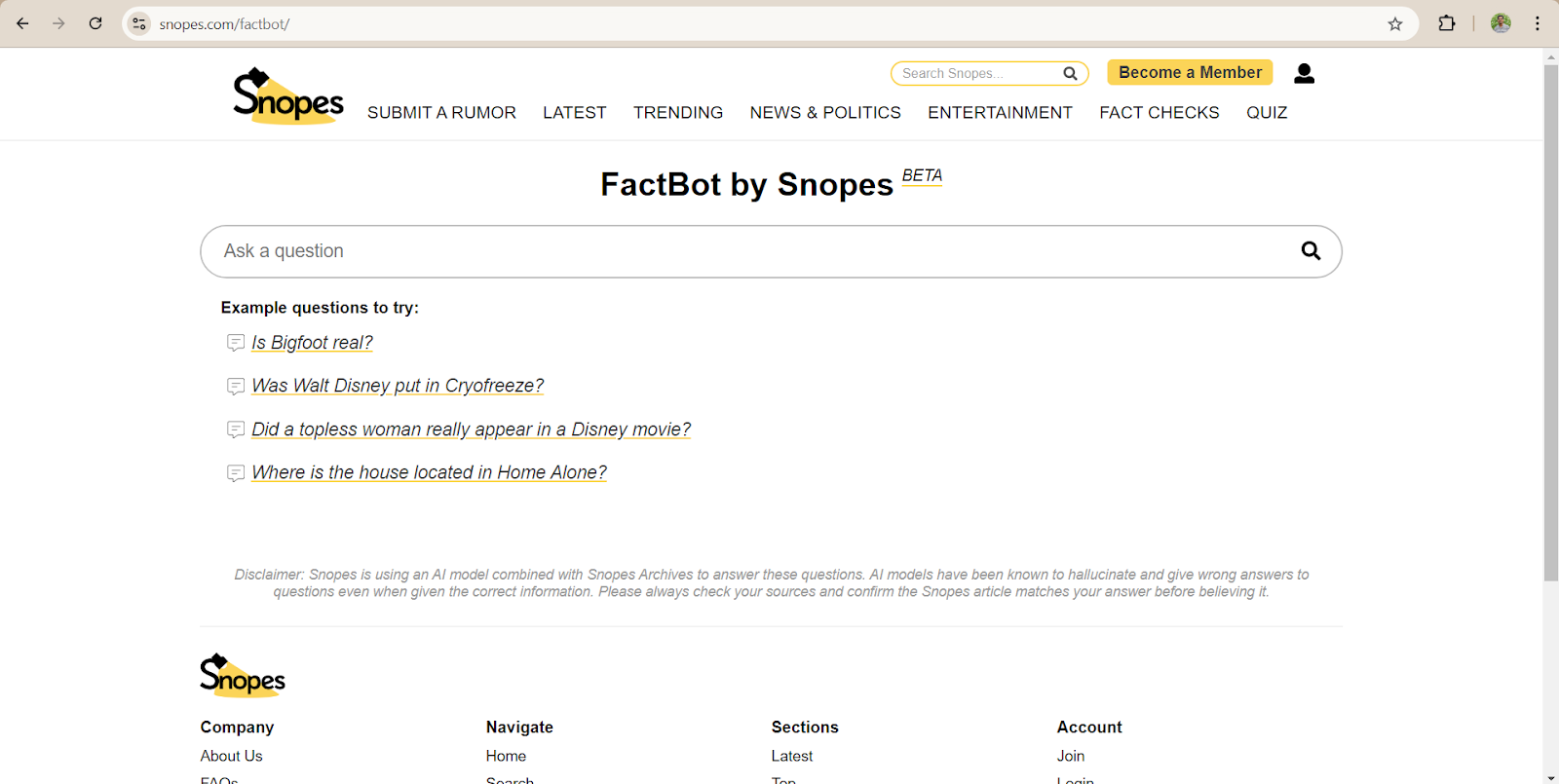Go to the Latest section
Image resolution: width=1559 pixels, height=784 pixels.
point(575,113)
